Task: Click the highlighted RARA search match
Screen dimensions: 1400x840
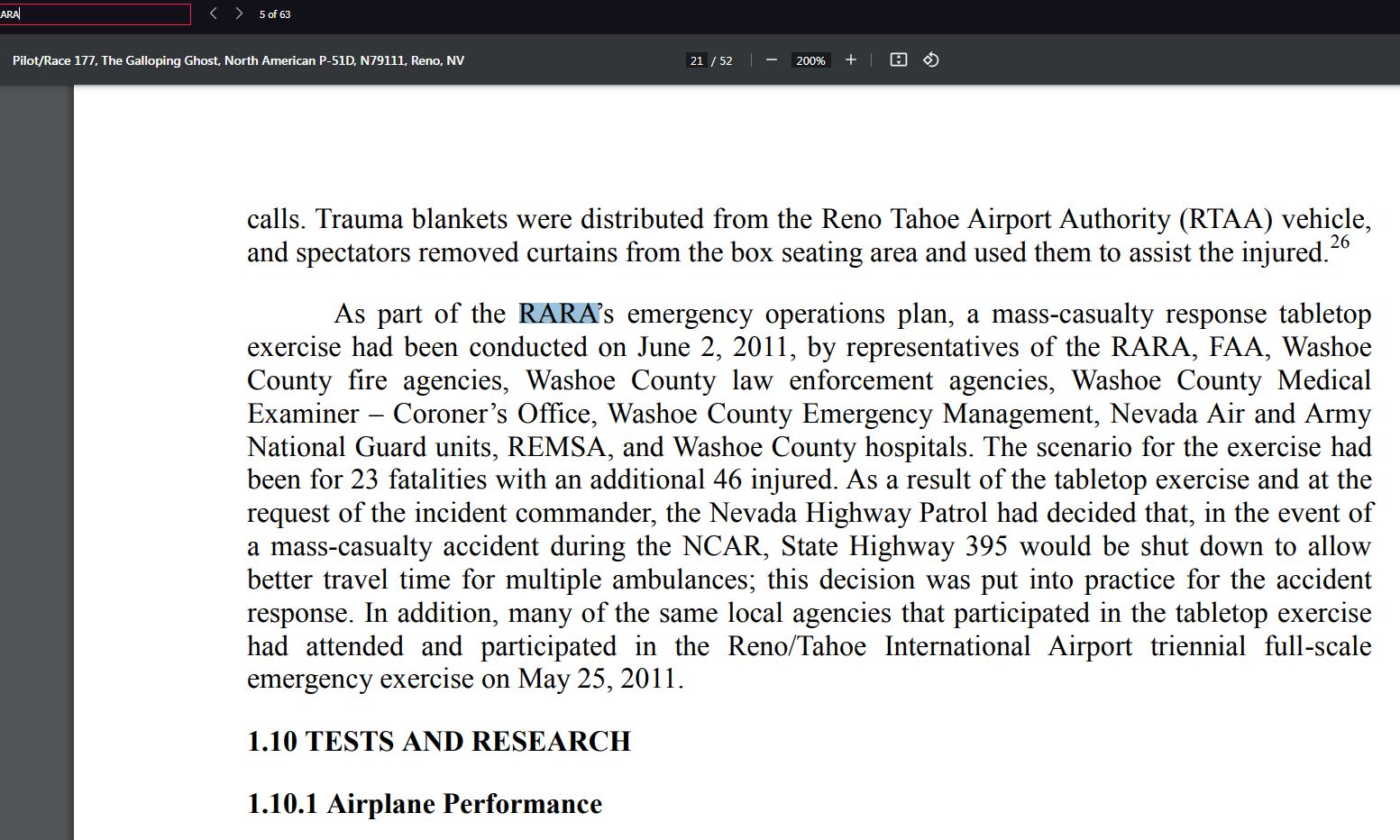Action: (x=559, y=314)
